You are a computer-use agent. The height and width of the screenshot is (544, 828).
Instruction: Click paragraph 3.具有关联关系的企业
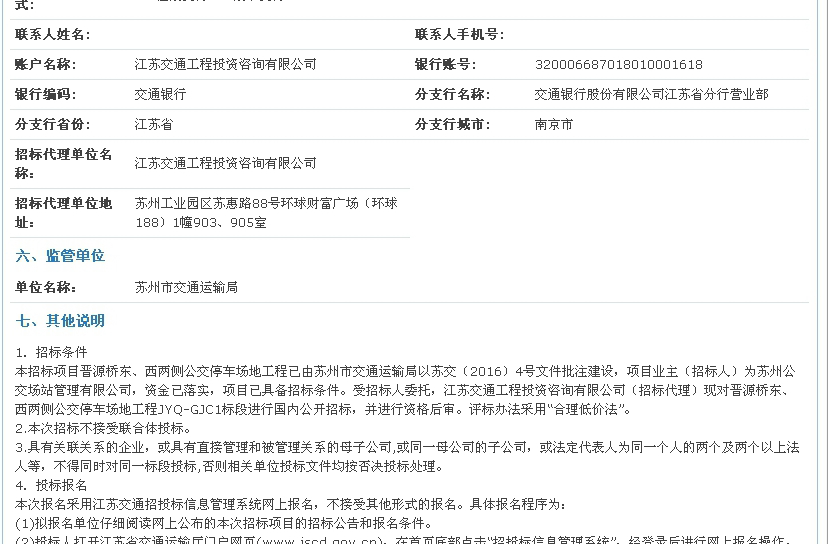point(407,457)
